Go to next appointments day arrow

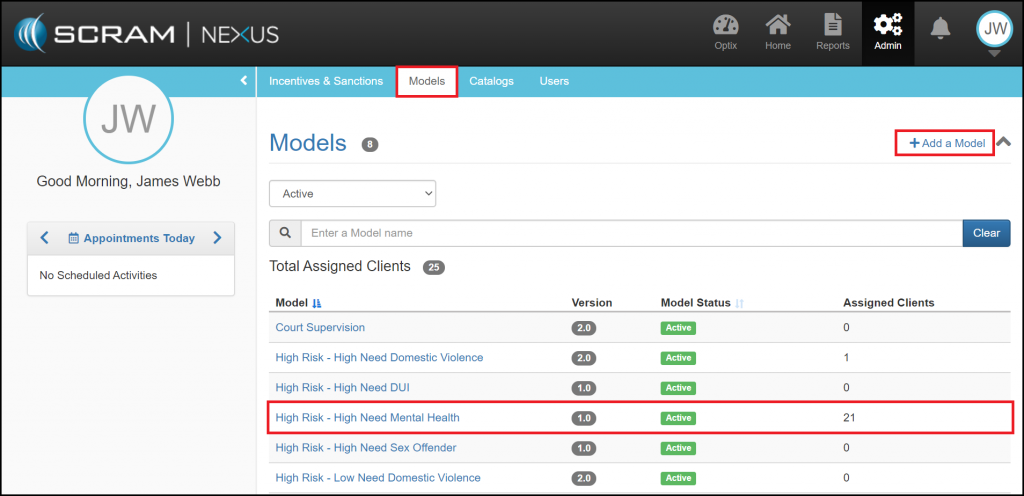(x=217, y=238)
